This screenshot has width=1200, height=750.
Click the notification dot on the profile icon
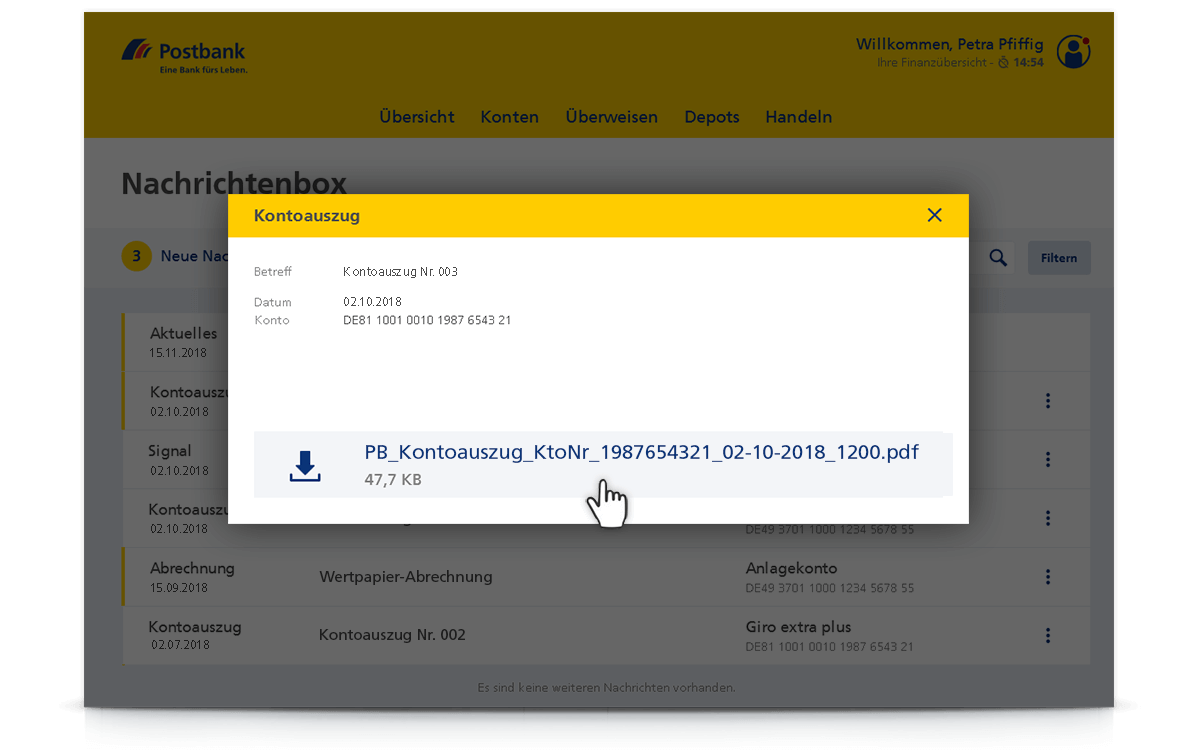point(1086,40)
